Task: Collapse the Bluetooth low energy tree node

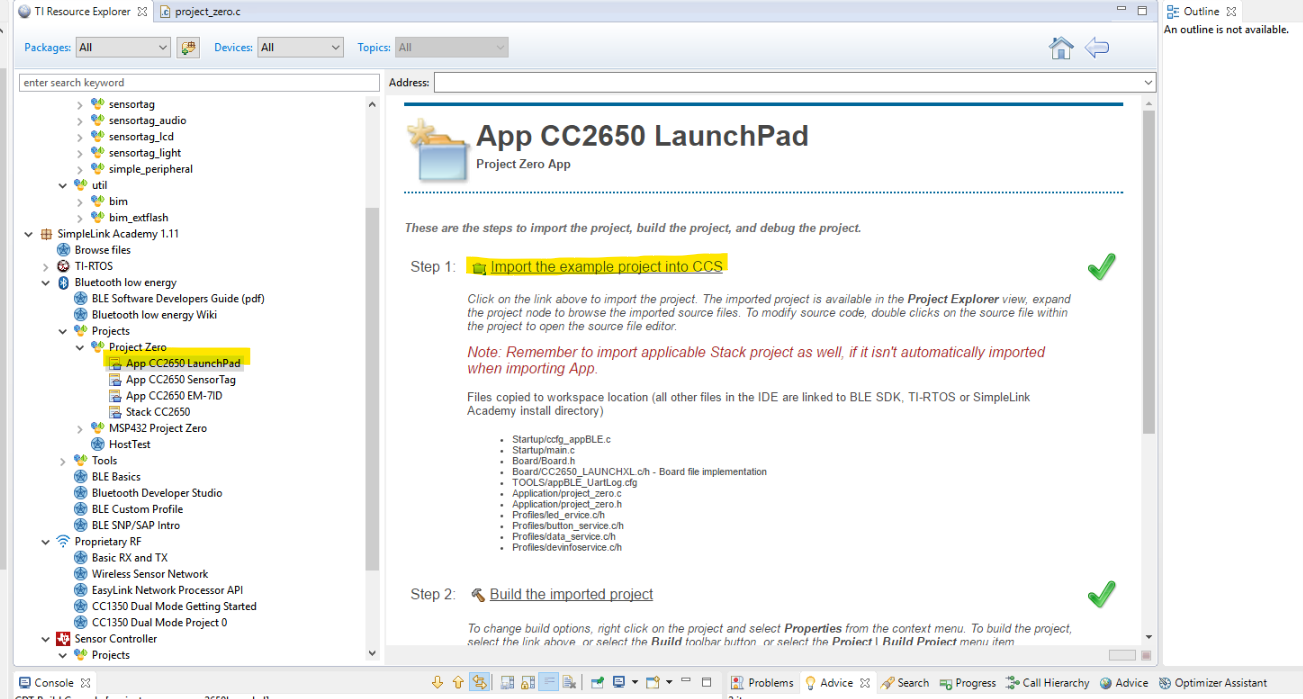Action: coord(45,282)
